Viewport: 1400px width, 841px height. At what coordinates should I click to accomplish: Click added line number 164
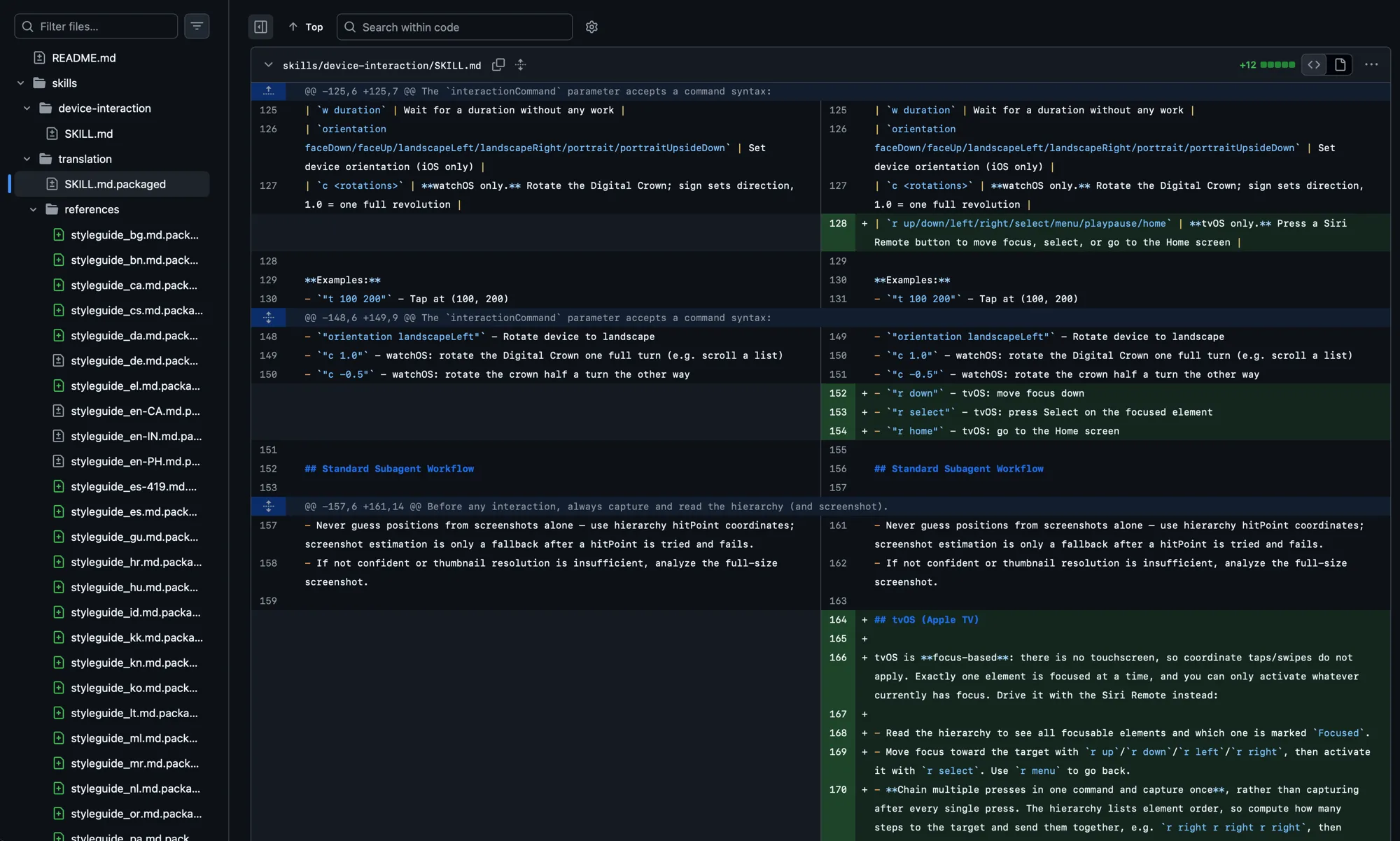tap(838, 620)
